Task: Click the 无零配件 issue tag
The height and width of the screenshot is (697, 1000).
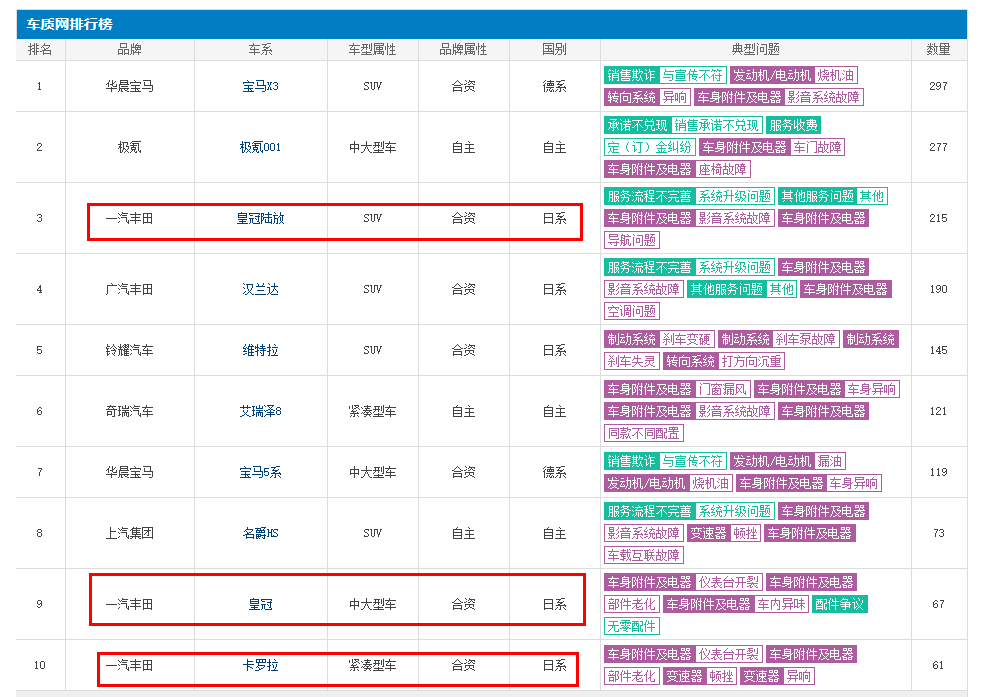Action: (632, 626)
